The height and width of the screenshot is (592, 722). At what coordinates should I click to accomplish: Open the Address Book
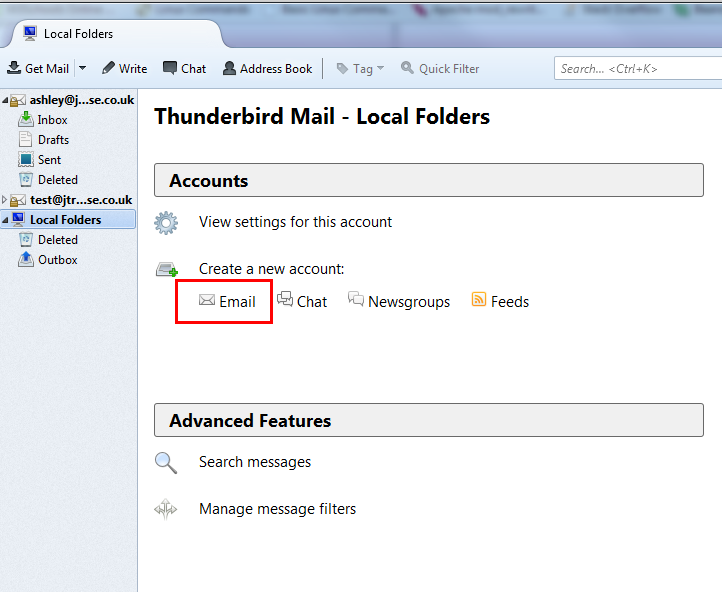tap(268, 68)
